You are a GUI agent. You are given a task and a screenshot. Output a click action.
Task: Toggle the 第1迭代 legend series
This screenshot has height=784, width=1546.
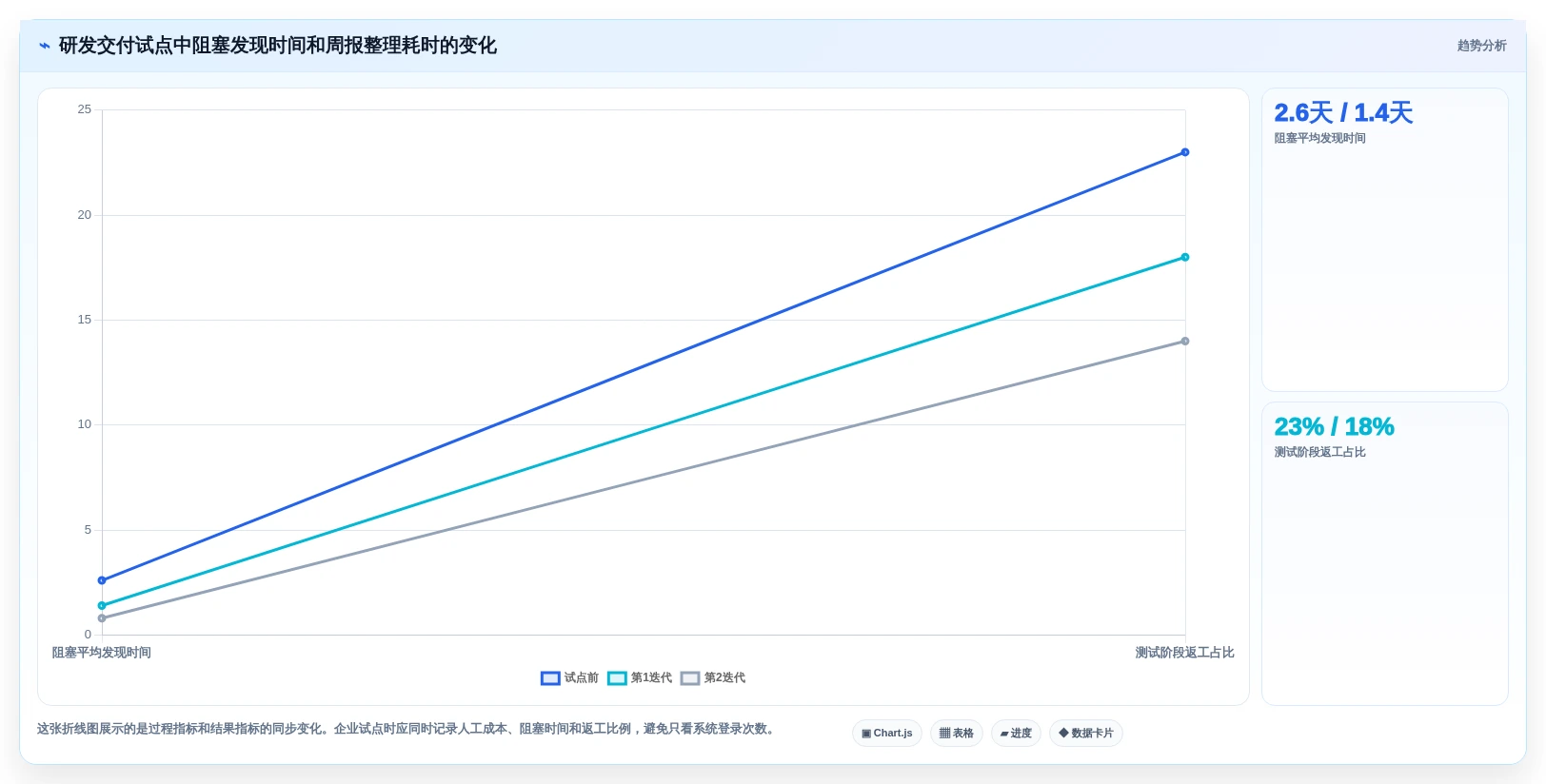640,678
